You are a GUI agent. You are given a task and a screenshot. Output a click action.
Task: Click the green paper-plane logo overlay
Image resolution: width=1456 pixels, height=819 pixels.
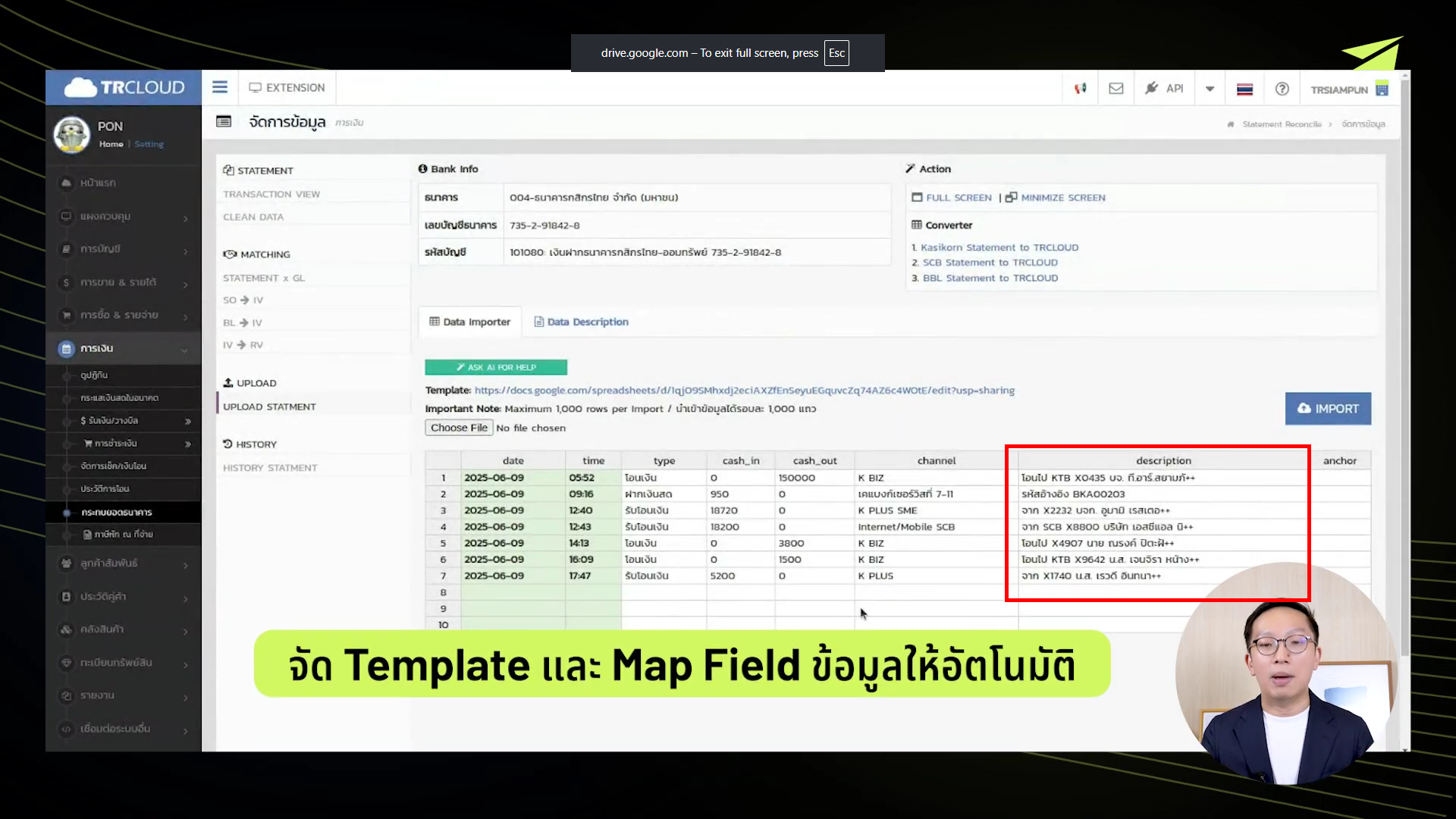(1373, 53)
